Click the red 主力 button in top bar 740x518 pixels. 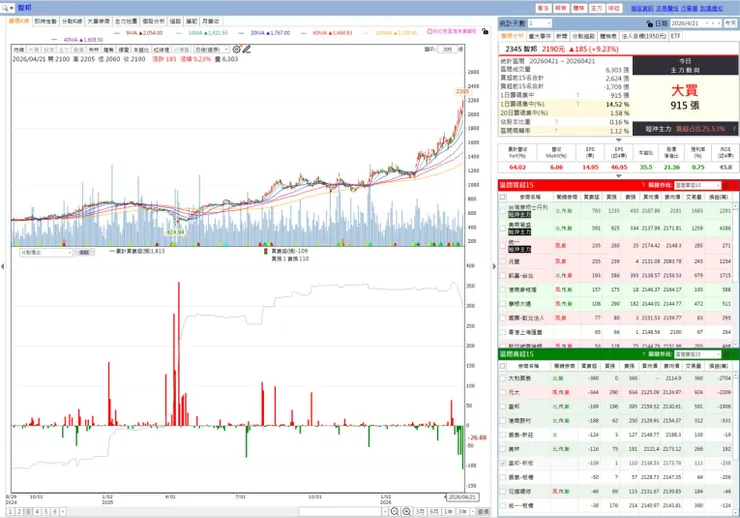click(x=597, y=8)
